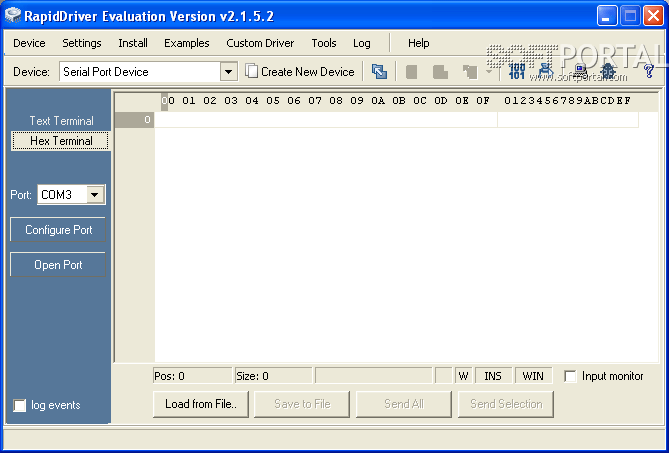This screenshot has width=669, height=453.
Task: Open the Log menu
Action: (361, 43)
